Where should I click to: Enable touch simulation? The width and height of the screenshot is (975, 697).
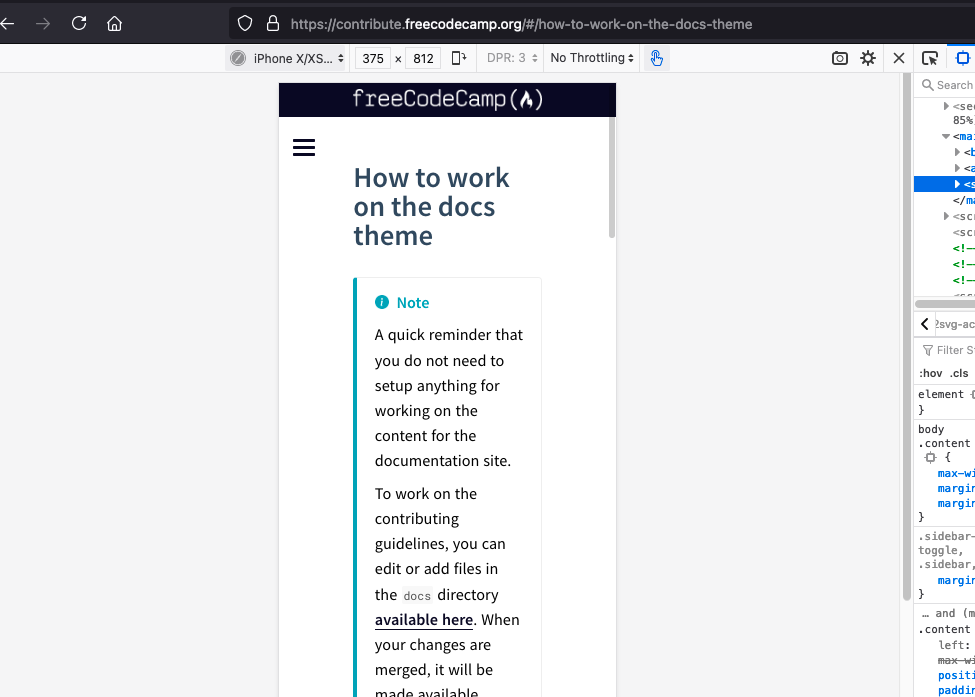pyautogui.click(x=656, y=58)
